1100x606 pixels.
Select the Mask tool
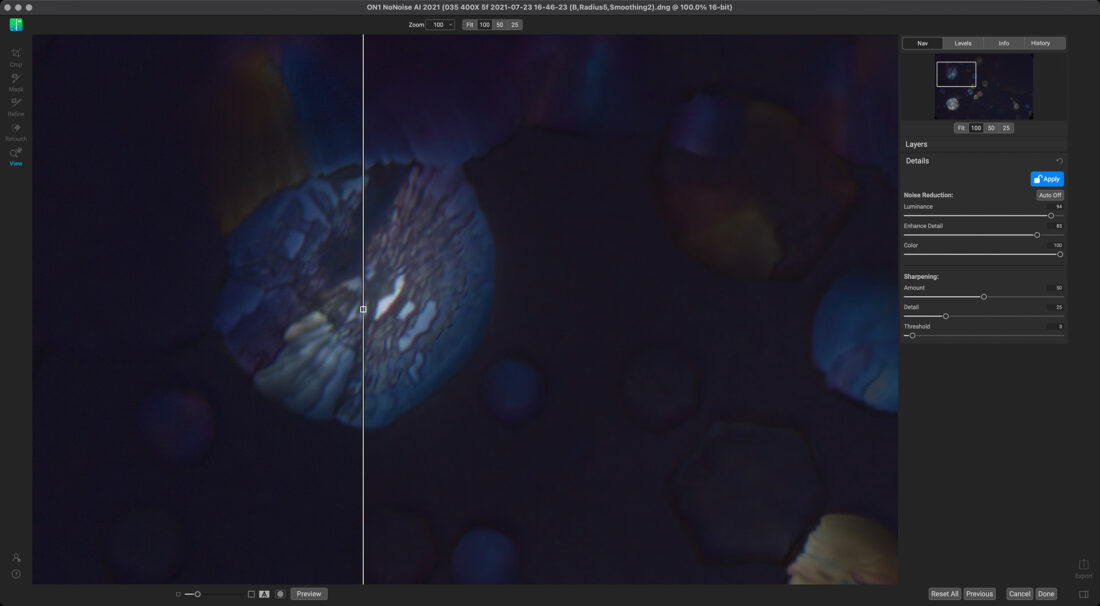click(16, 79)
